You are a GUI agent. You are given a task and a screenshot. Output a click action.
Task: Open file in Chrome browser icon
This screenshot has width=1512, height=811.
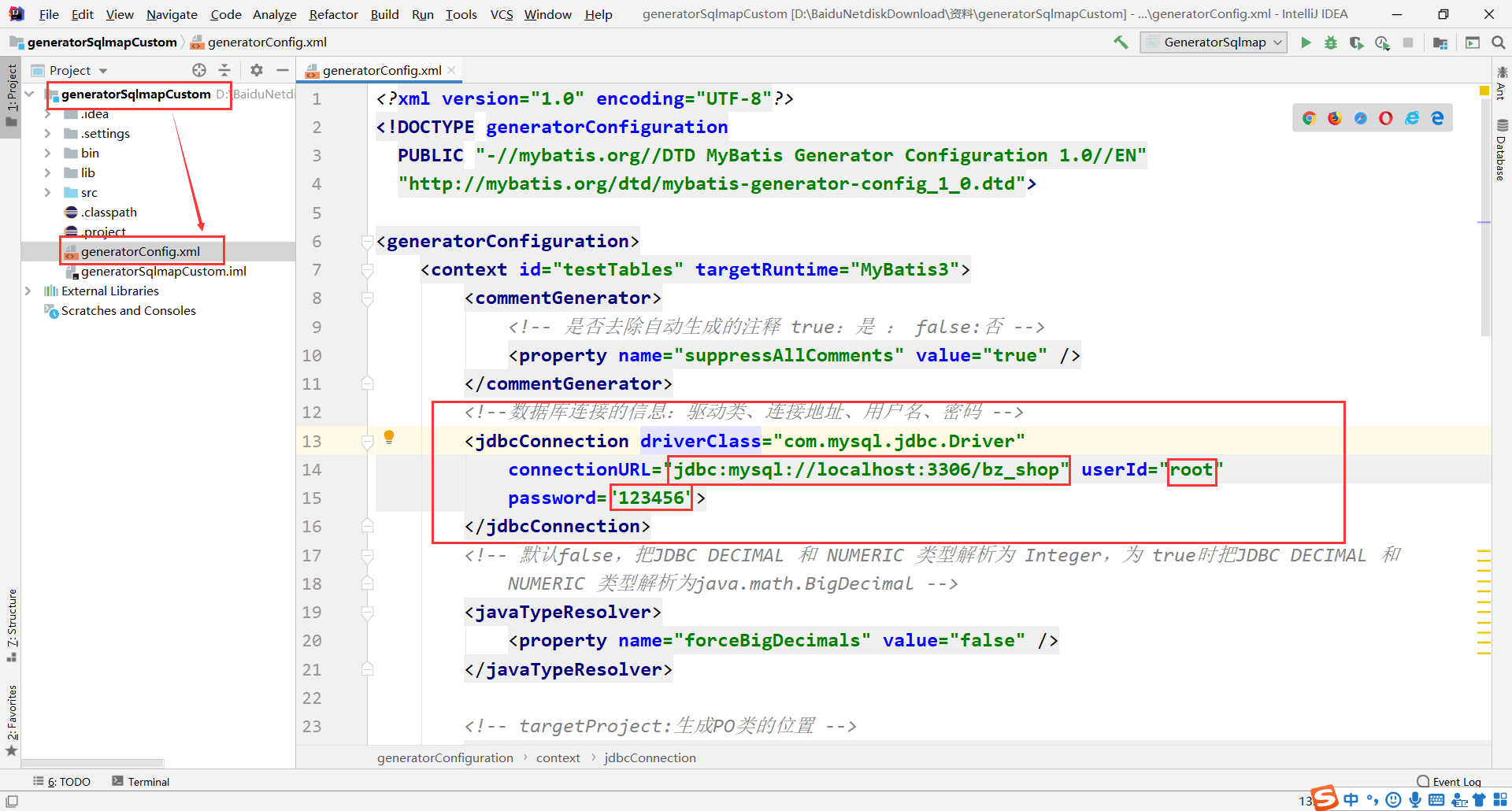pos(1309,118)
